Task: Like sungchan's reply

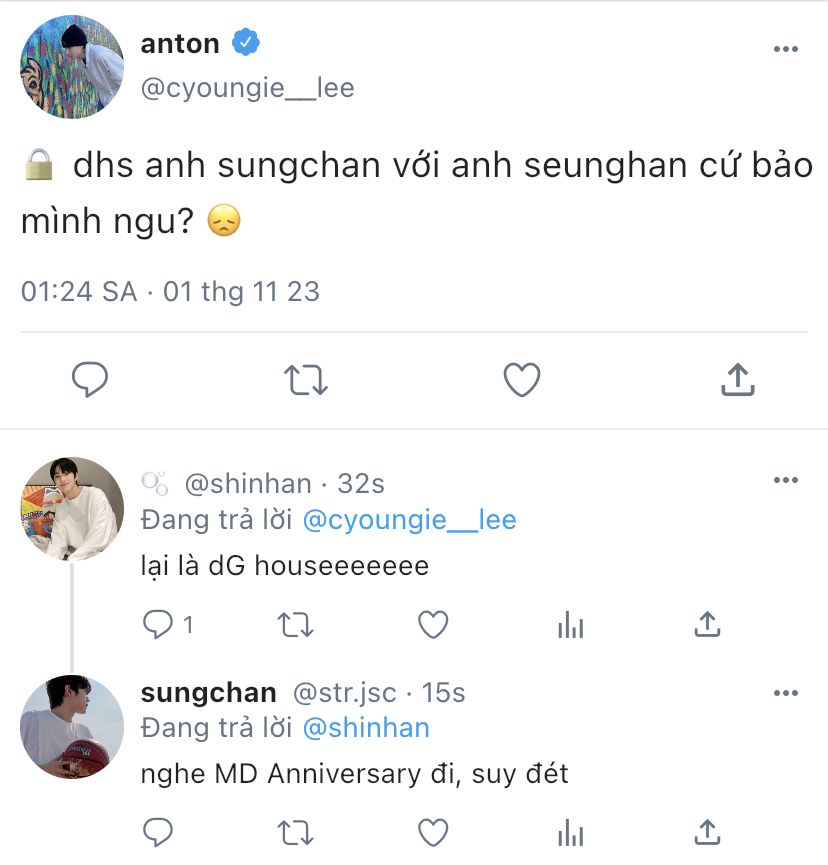Action: coord(433,832)
